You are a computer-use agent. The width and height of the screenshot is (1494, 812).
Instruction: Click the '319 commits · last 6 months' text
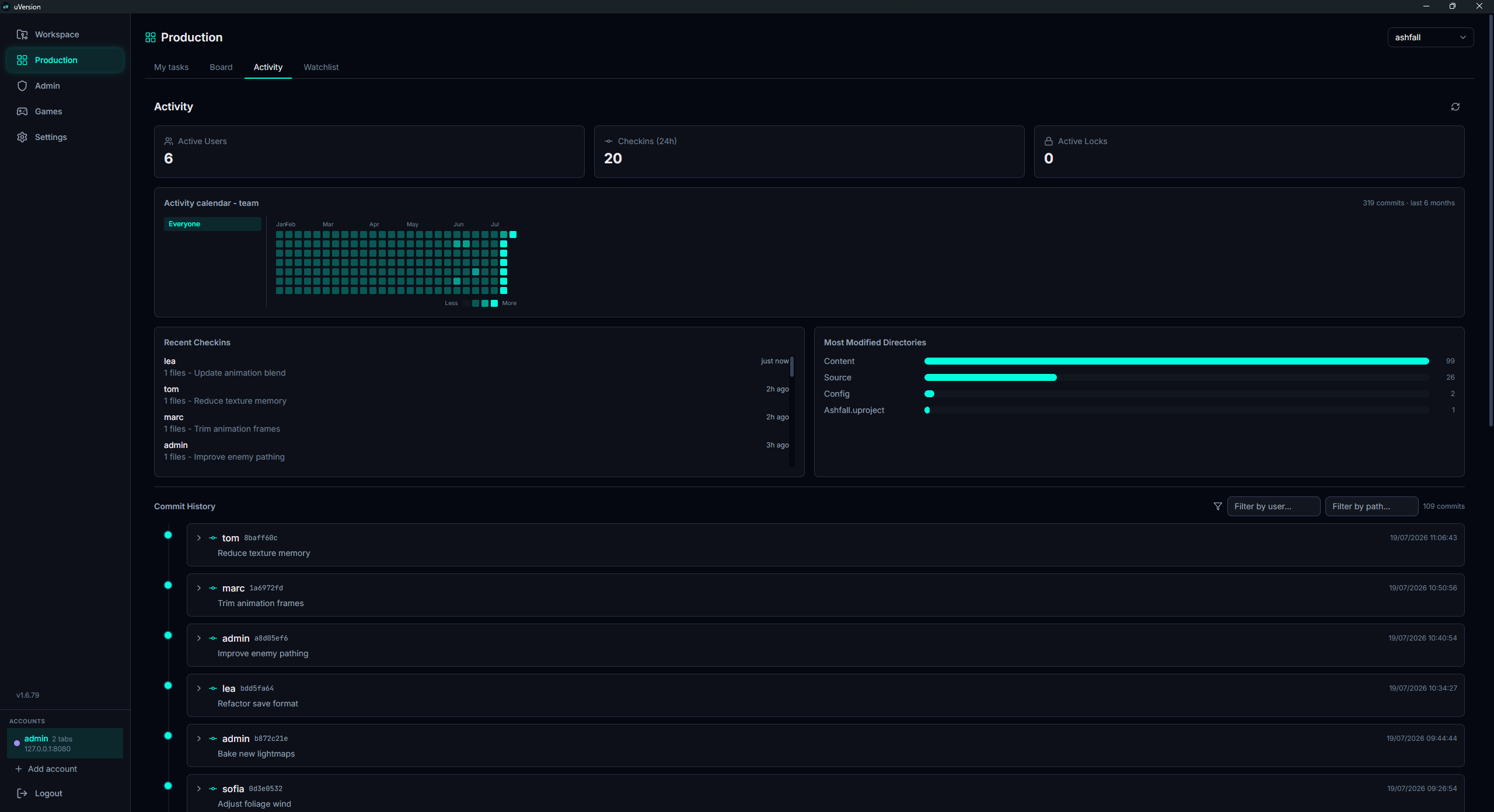click(1408, 203)
